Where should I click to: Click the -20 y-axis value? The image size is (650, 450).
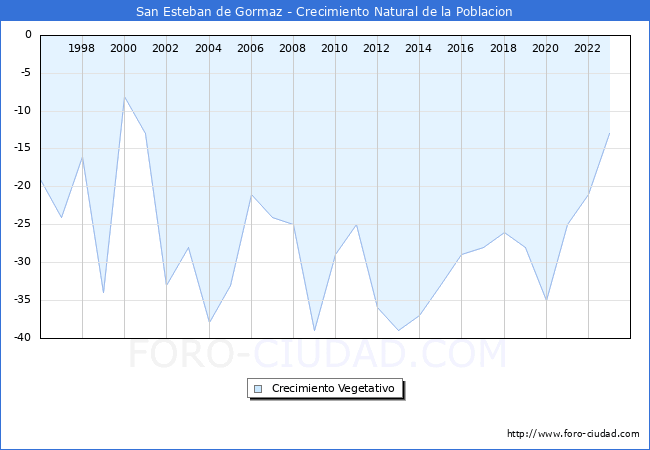[x=22, y=186]
